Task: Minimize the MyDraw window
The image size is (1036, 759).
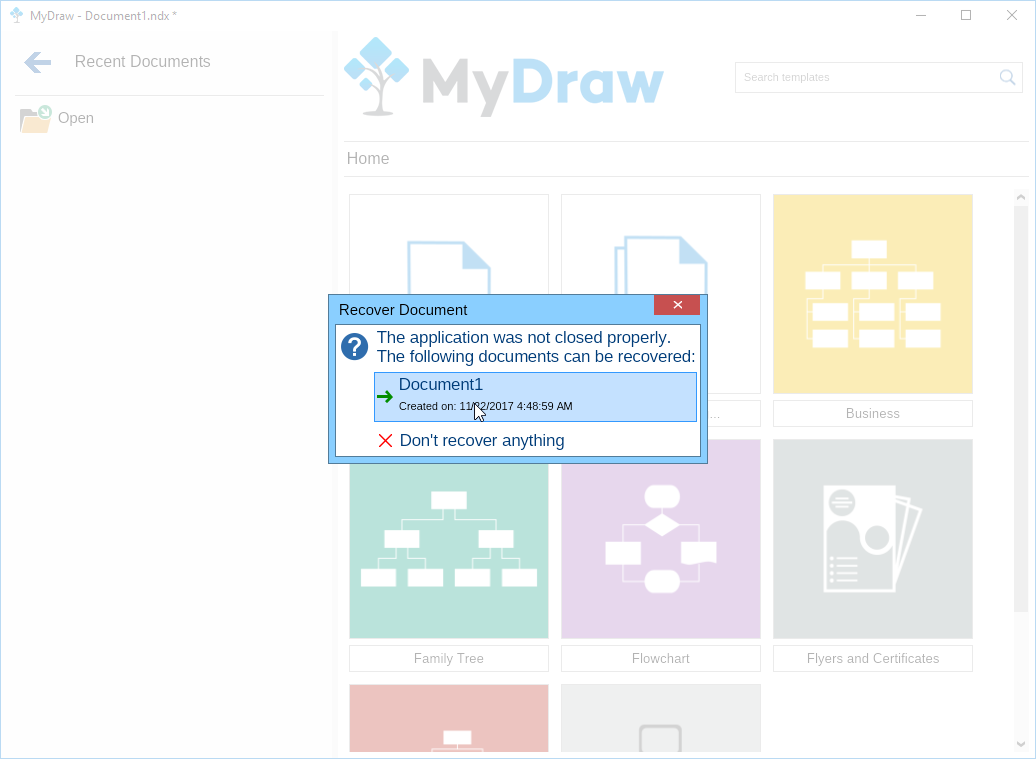Action: point(920,15)
